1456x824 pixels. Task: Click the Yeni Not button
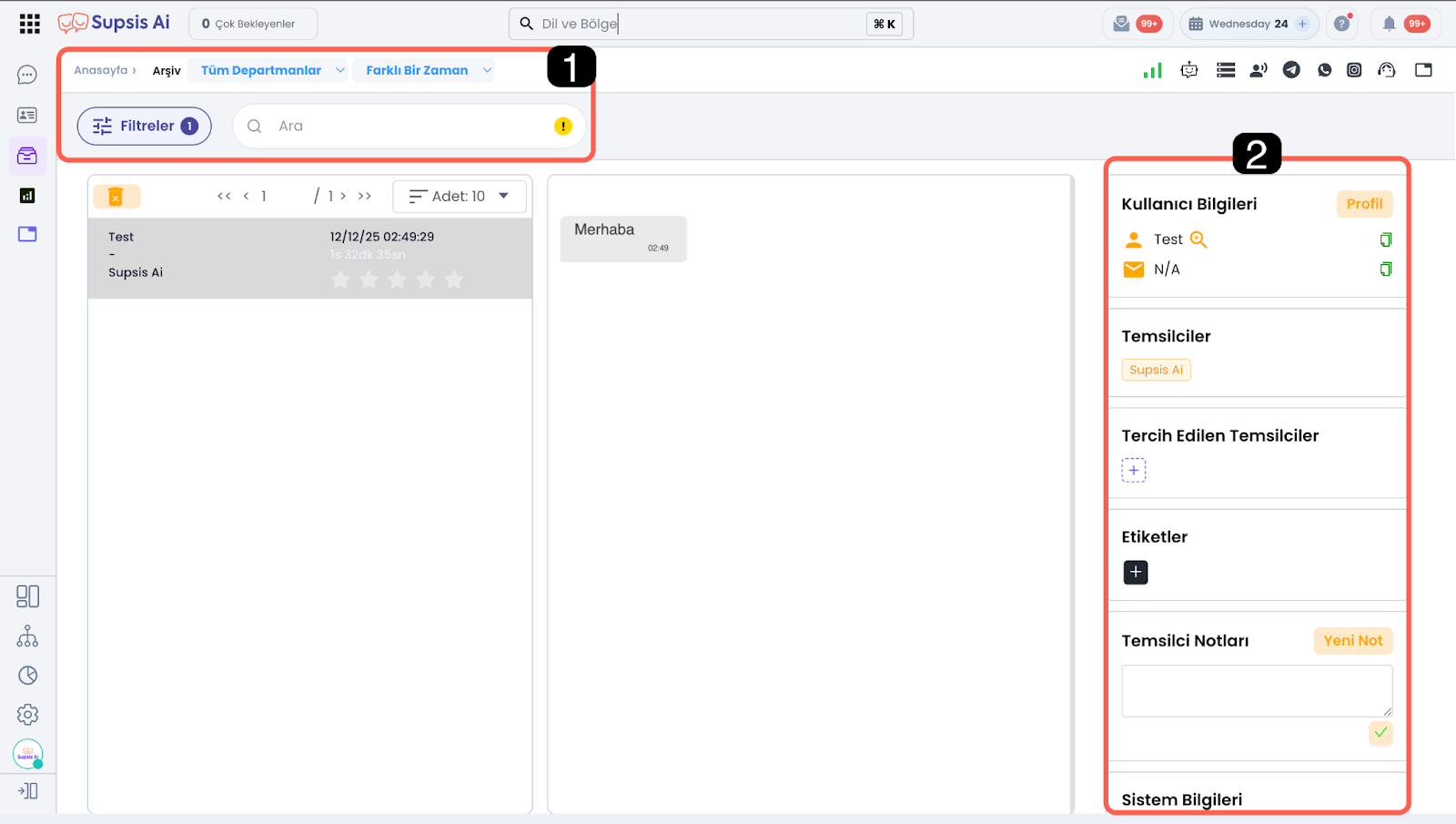[1352, 641]
